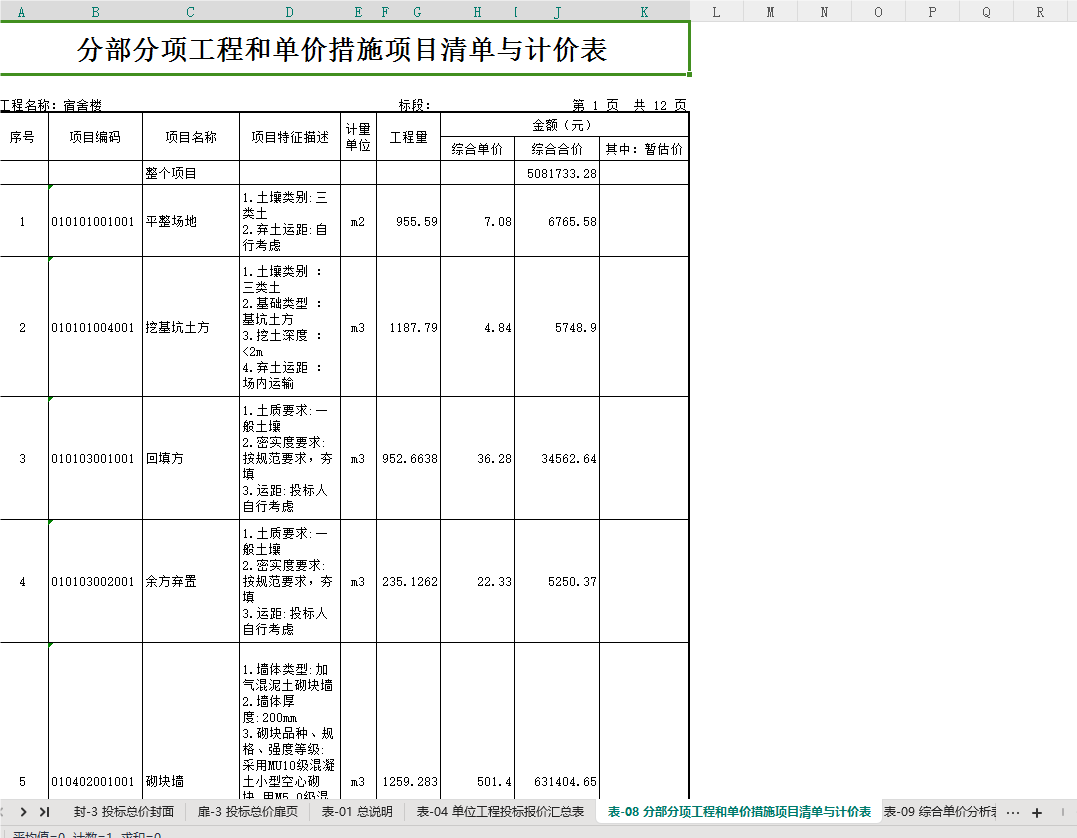
Task: Select column R header
Action: pyautogui.click(x=1040, y=12)
